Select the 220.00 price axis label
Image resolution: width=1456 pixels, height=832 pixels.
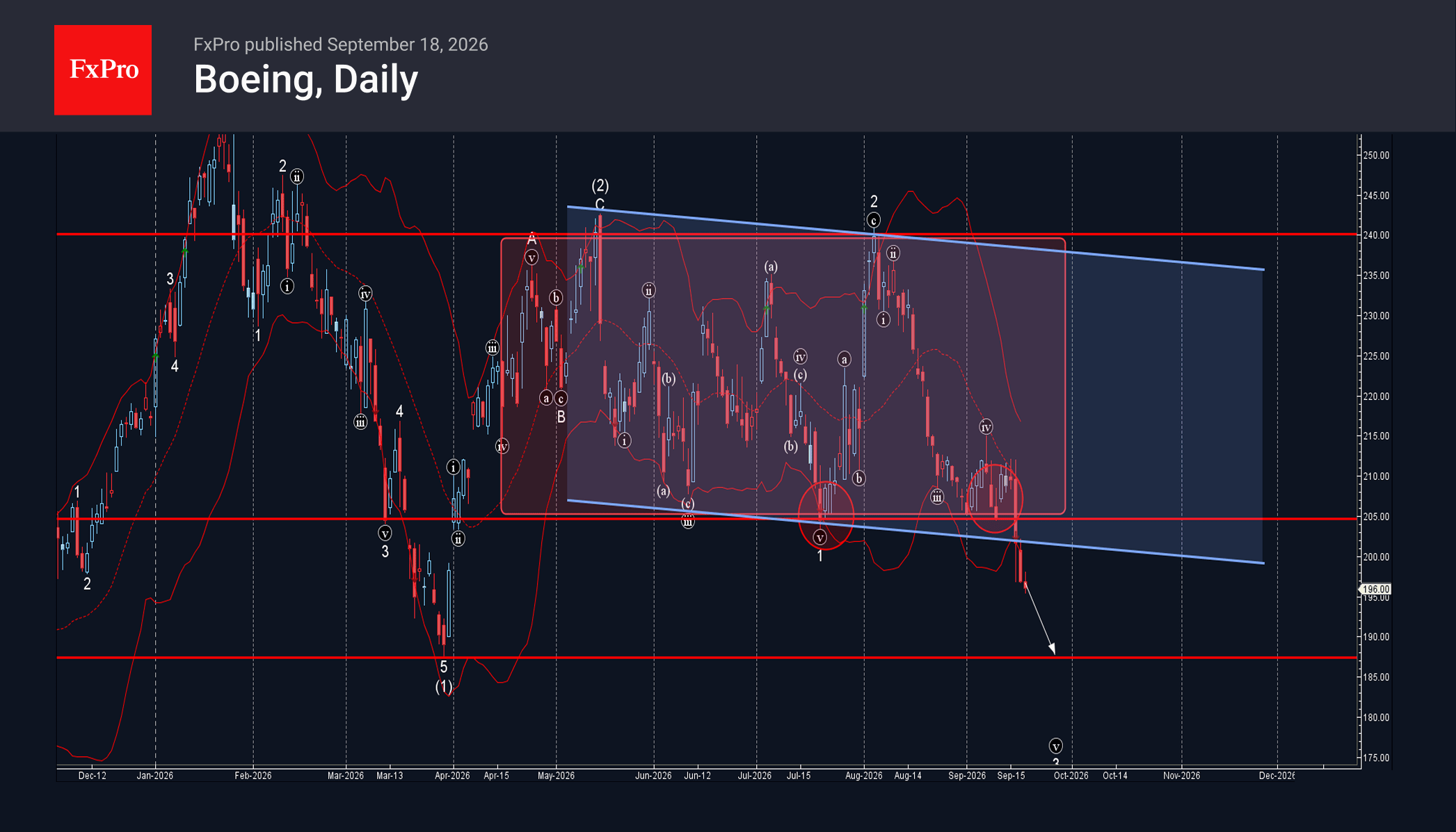click(1376, 397)
